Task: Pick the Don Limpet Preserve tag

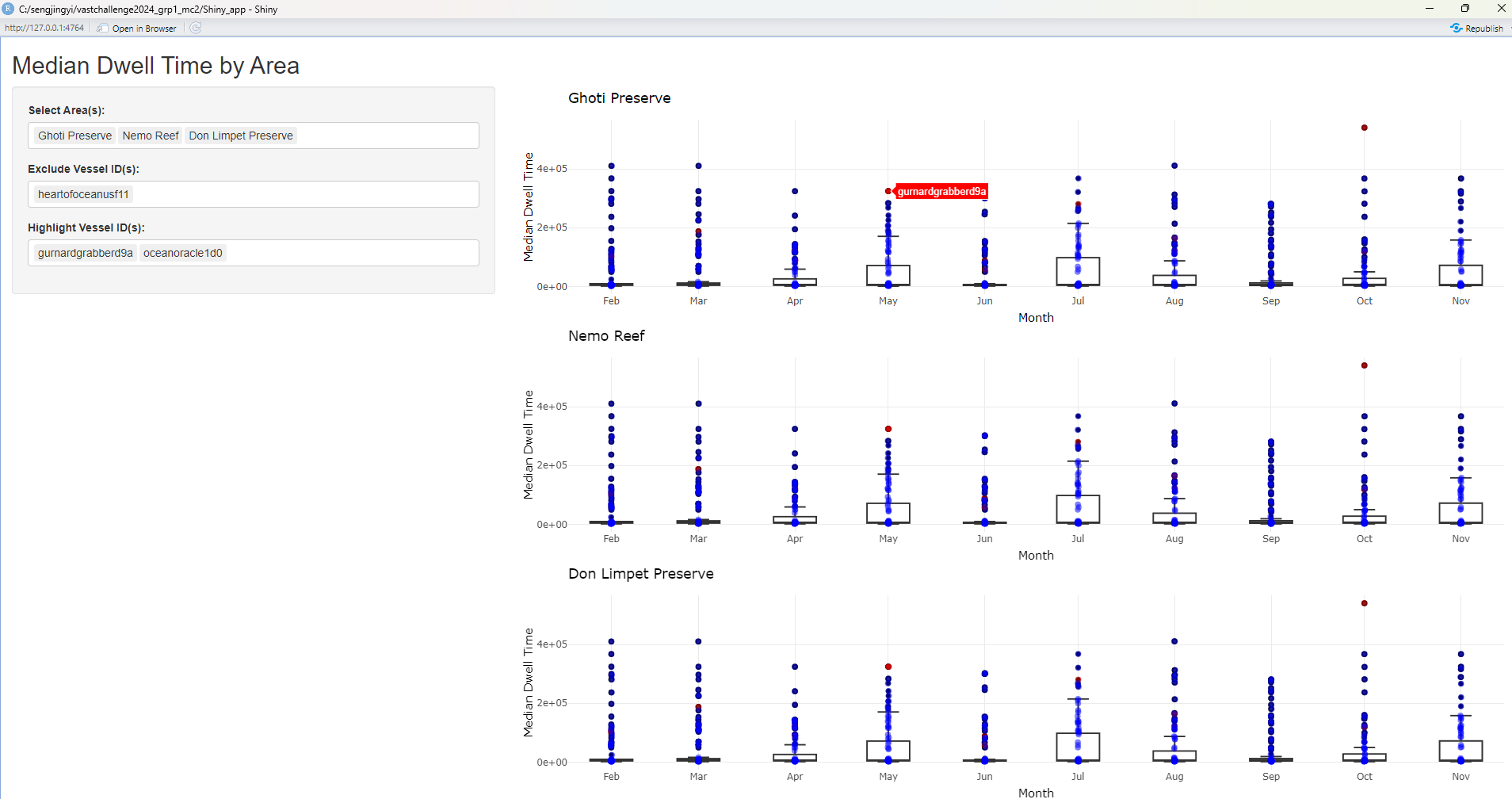Action: point(241,136)
